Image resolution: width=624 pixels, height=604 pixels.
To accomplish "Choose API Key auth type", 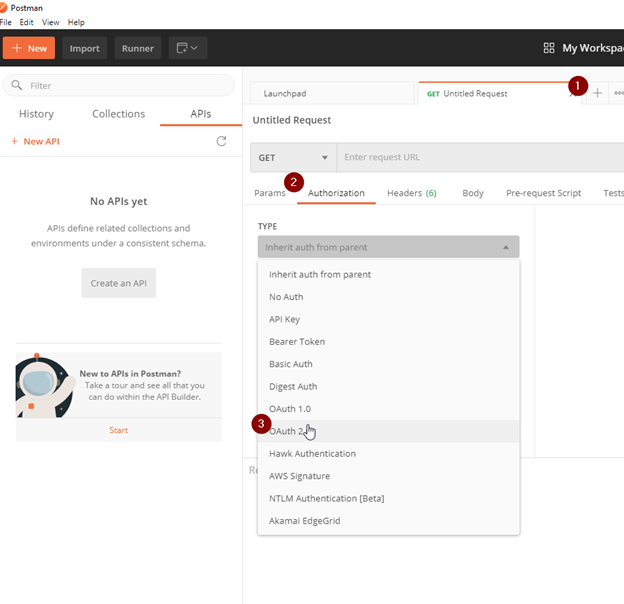I will 388,319.
